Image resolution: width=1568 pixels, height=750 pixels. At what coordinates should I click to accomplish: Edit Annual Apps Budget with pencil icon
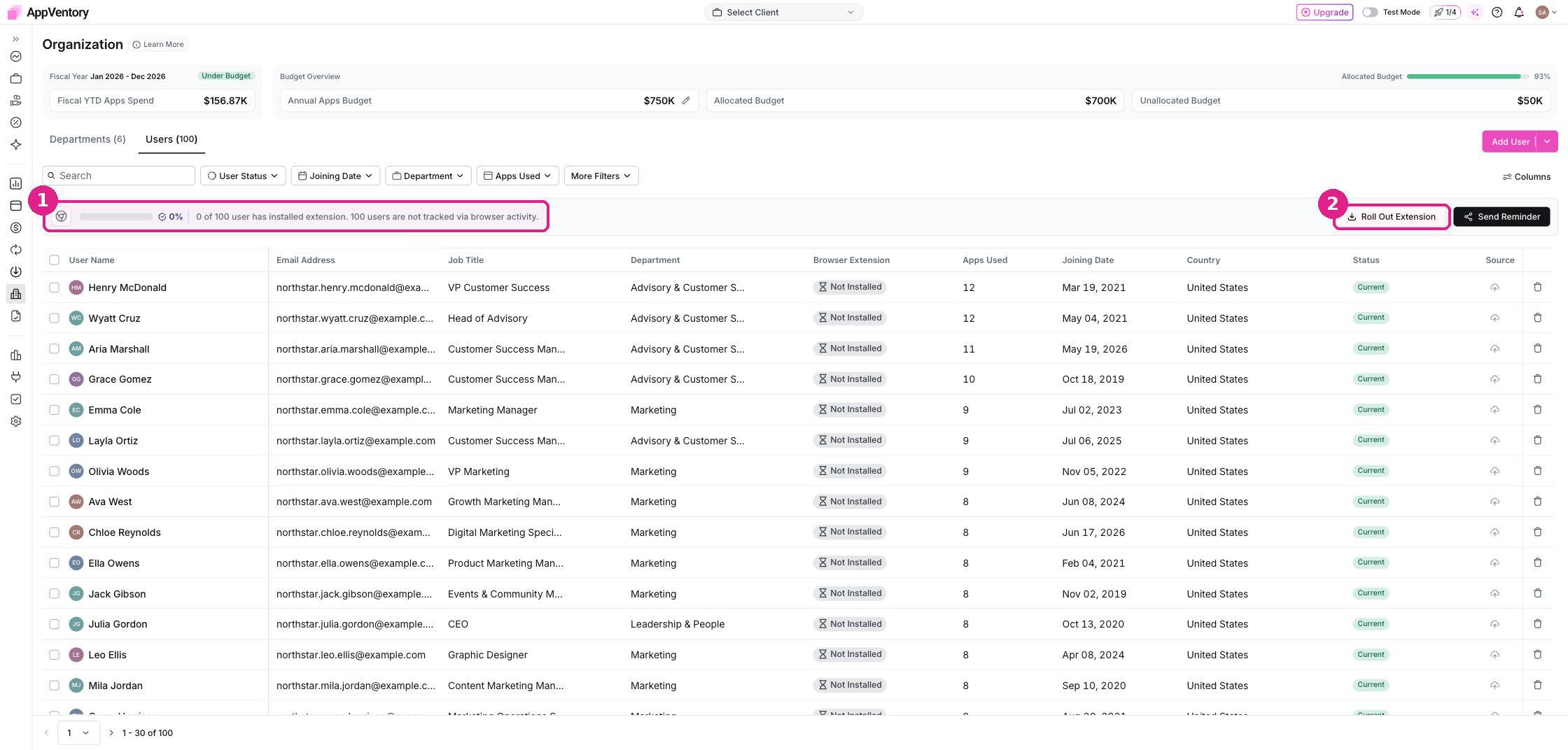click(x=686, y=100)
